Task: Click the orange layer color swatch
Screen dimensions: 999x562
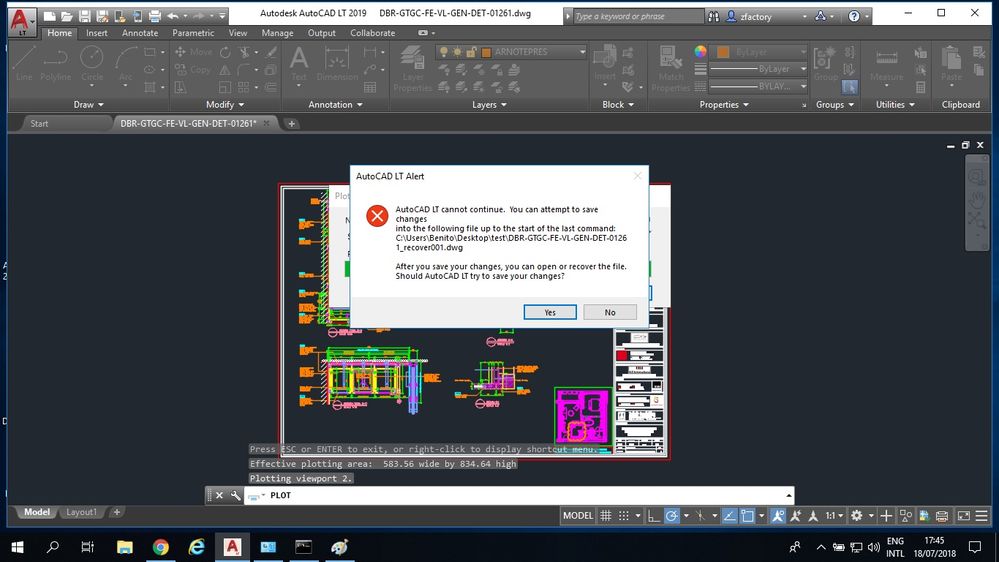Action: click(486, 52)
